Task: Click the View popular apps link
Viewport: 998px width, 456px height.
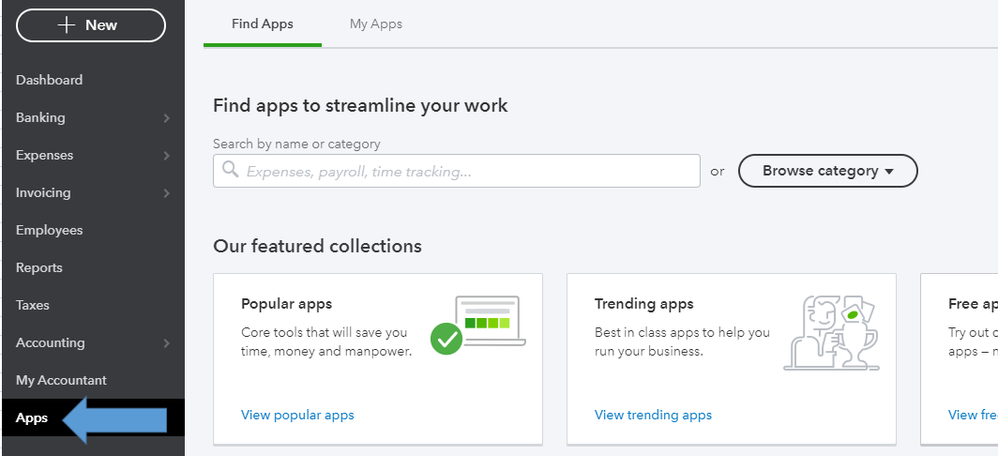Action: click(x=297, y=415)
